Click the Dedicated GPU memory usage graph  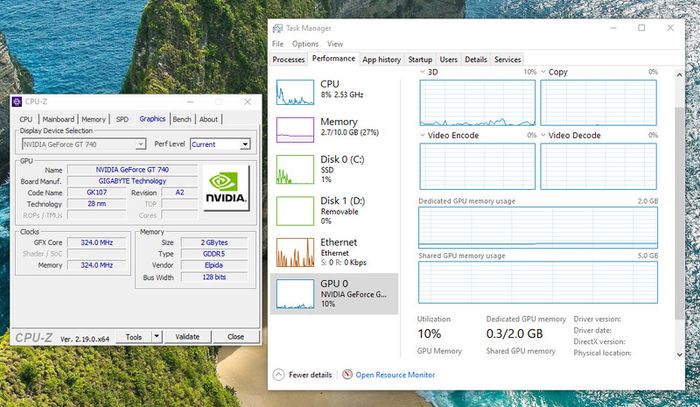(x=538, y=227)
